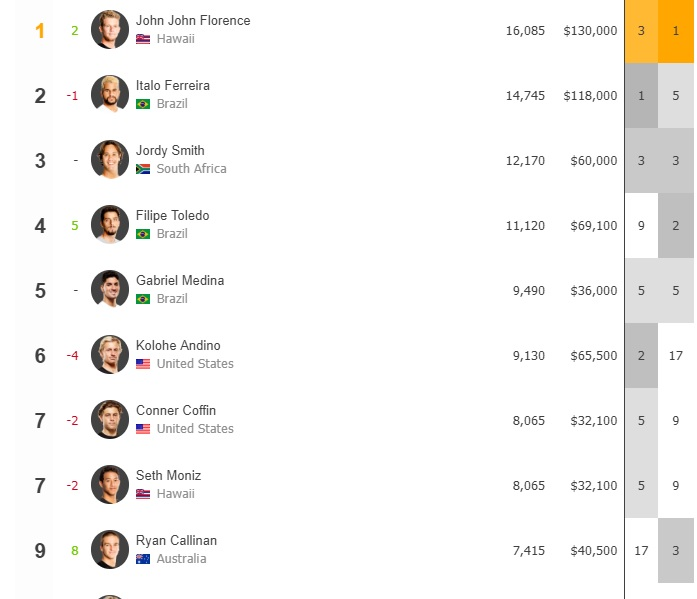The width and height of the screenshot is (697, 599).
Task: Click Conner Coffin's profile picture
Action: pyautogui.click(x=110, y=419)
